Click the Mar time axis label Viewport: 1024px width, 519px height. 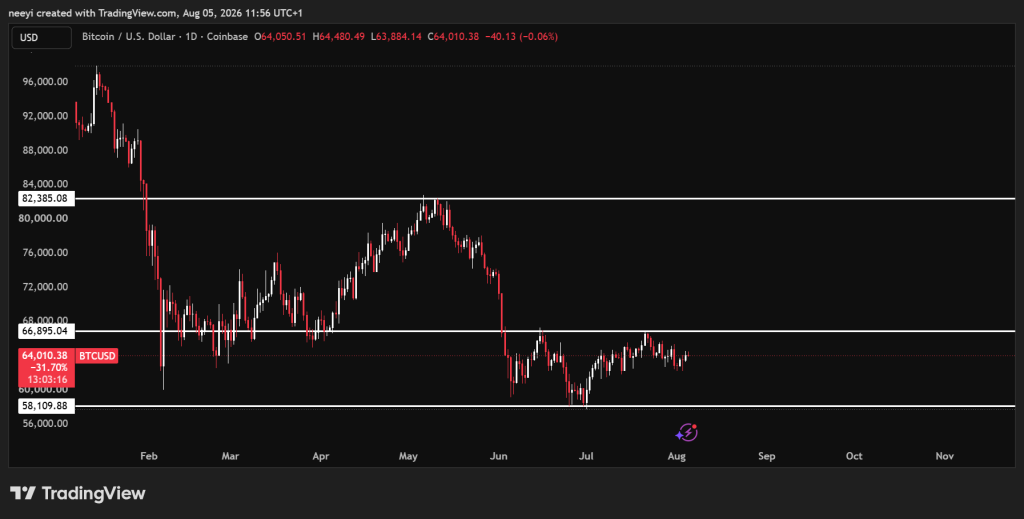tap(230, 456)
